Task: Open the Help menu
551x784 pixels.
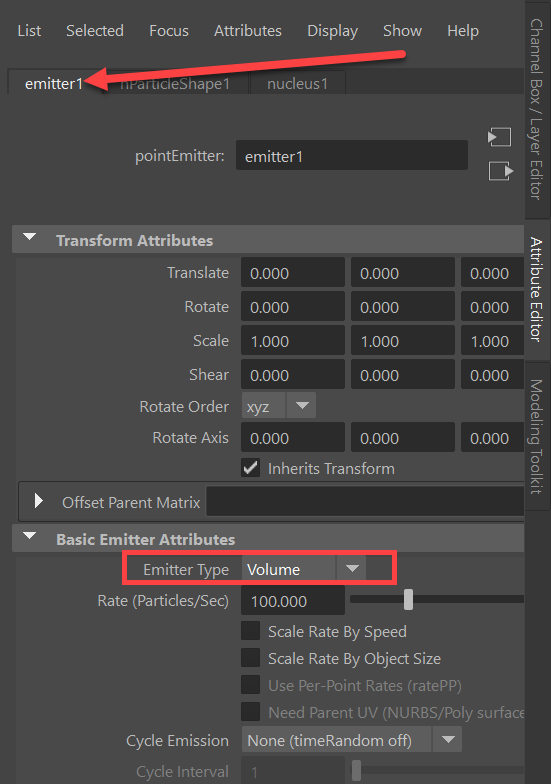Action: 463,31
